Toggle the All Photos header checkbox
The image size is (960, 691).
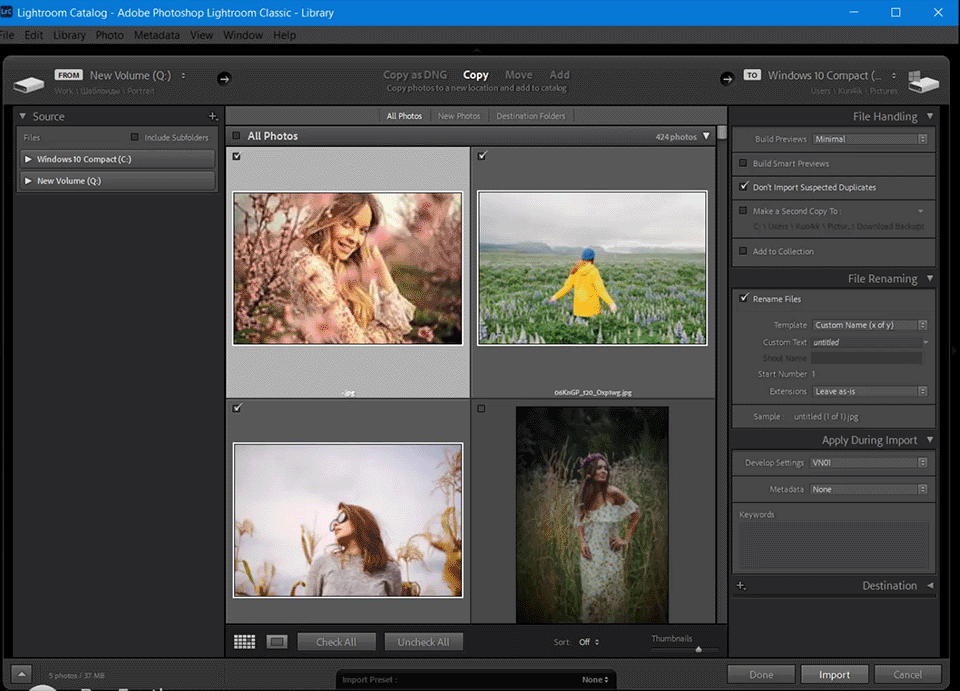pyautogui.click(x=236, y=136)
